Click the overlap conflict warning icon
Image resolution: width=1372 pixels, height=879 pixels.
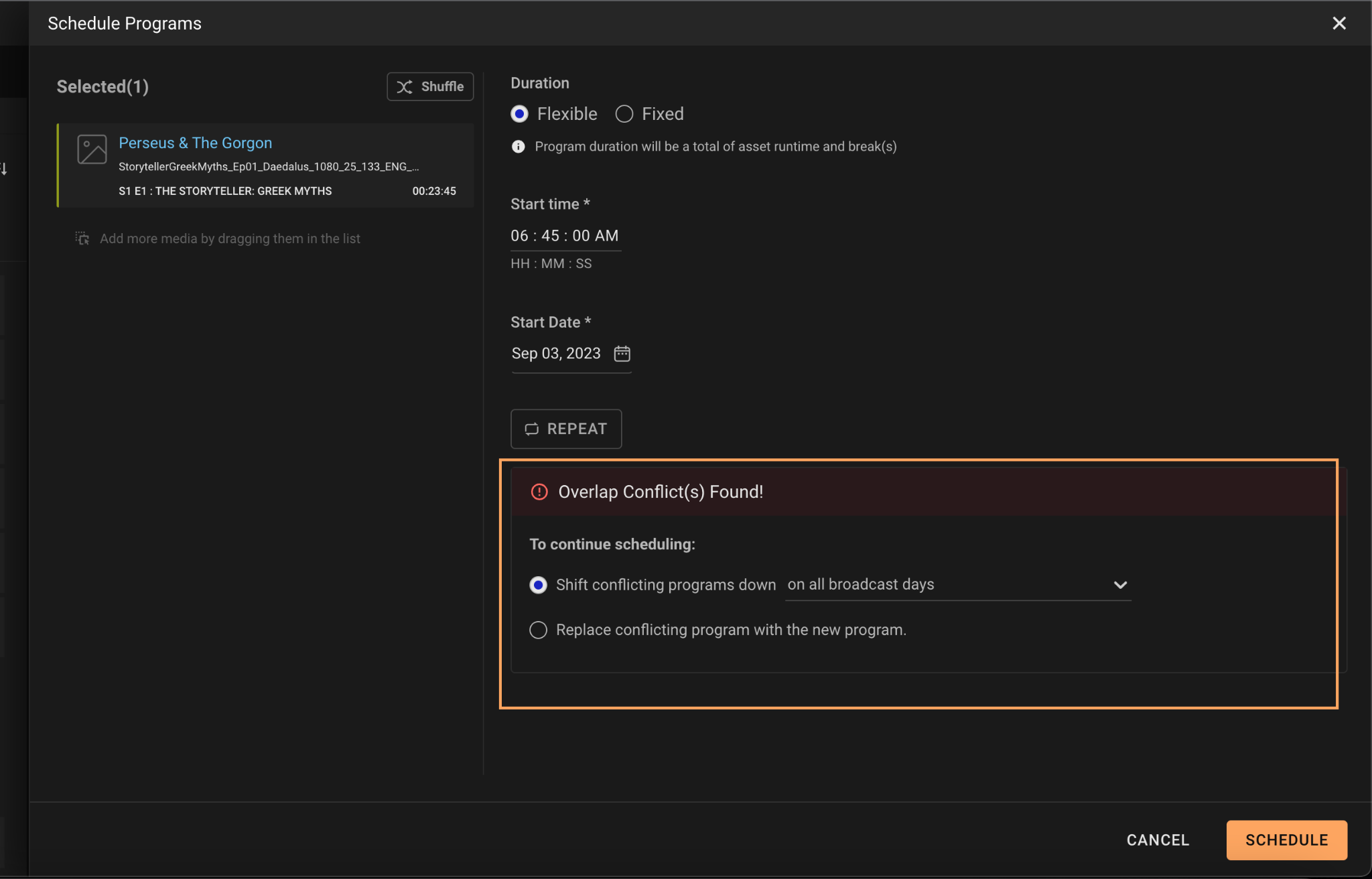click(x=539, y=492)
